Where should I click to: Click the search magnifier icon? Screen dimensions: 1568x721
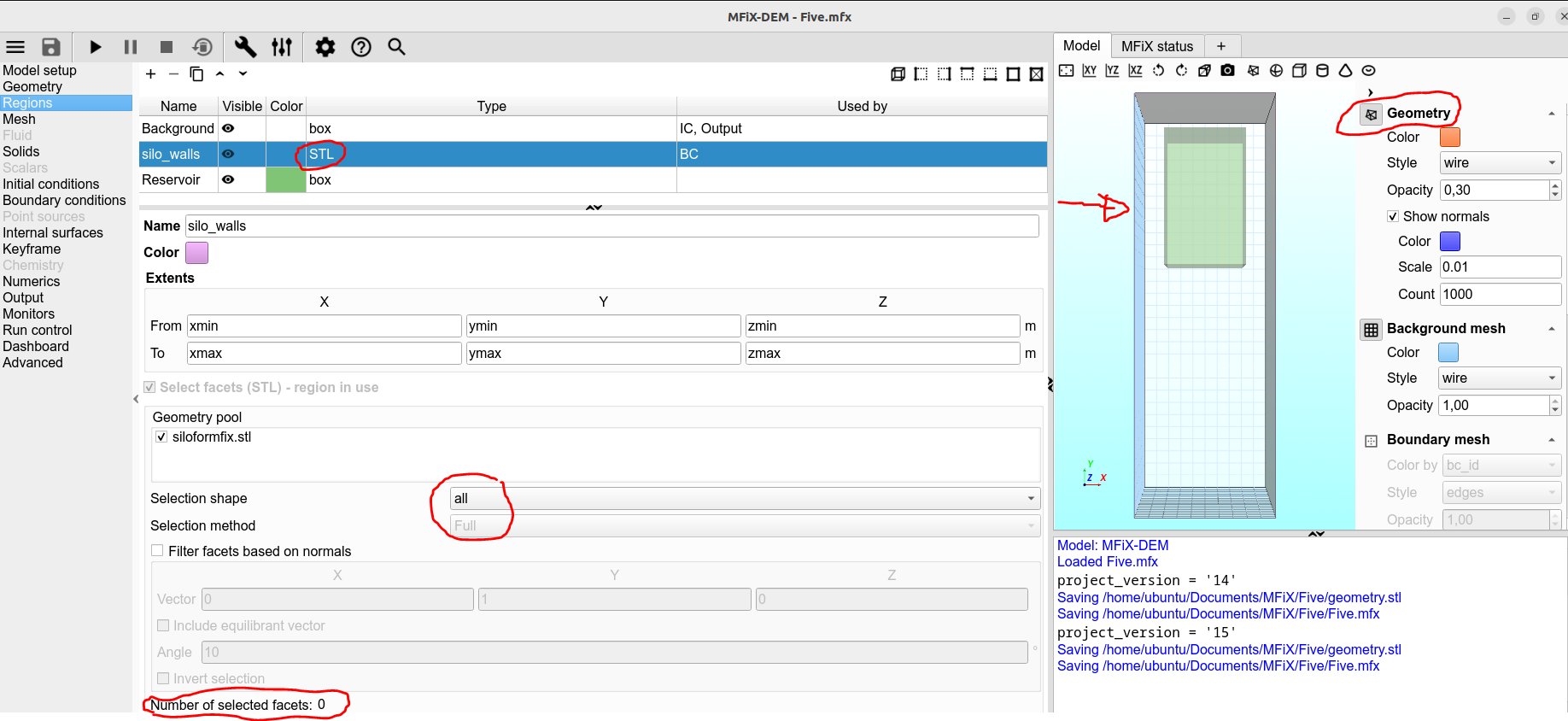point(396,47)
